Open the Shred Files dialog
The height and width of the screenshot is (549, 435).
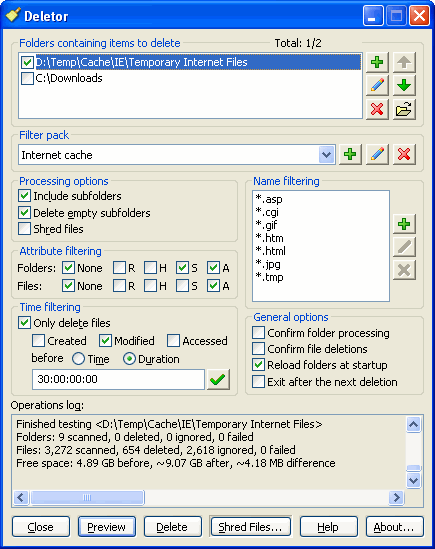pyautogui.click(x=250, y=527)
